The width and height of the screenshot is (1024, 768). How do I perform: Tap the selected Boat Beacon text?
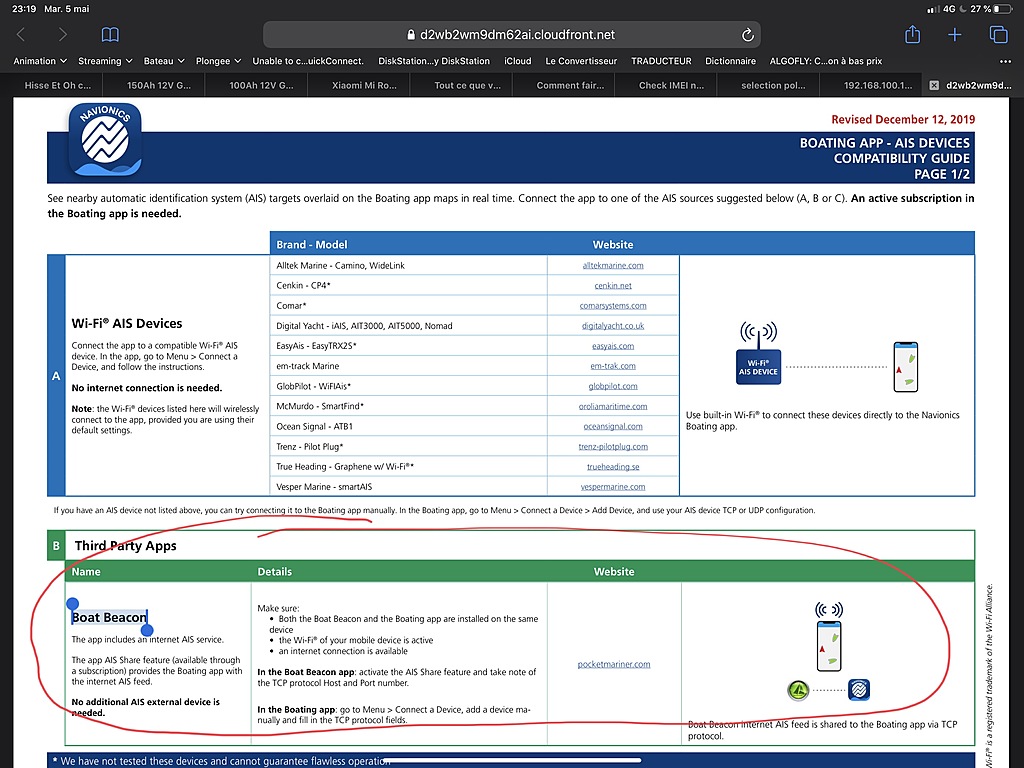coord(109,617)
